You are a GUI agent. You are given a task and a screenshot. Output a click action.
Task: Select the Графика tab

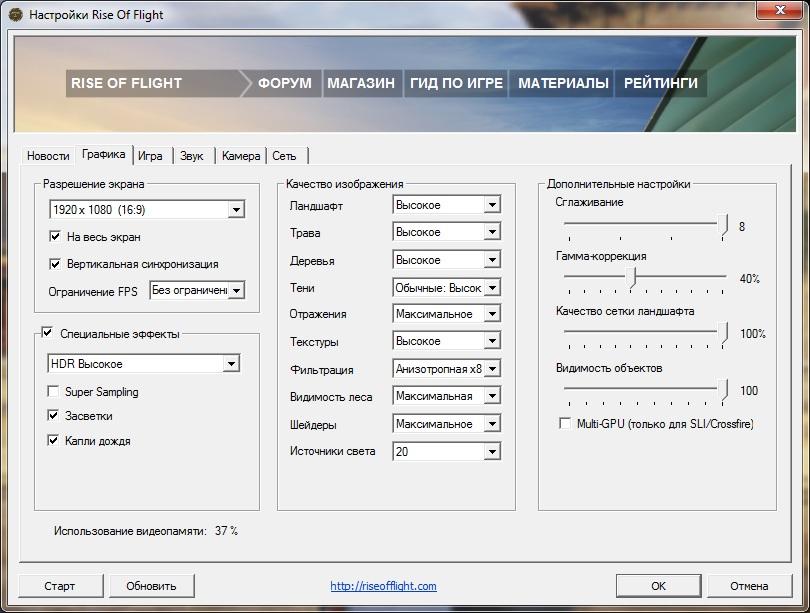[103, 154]
